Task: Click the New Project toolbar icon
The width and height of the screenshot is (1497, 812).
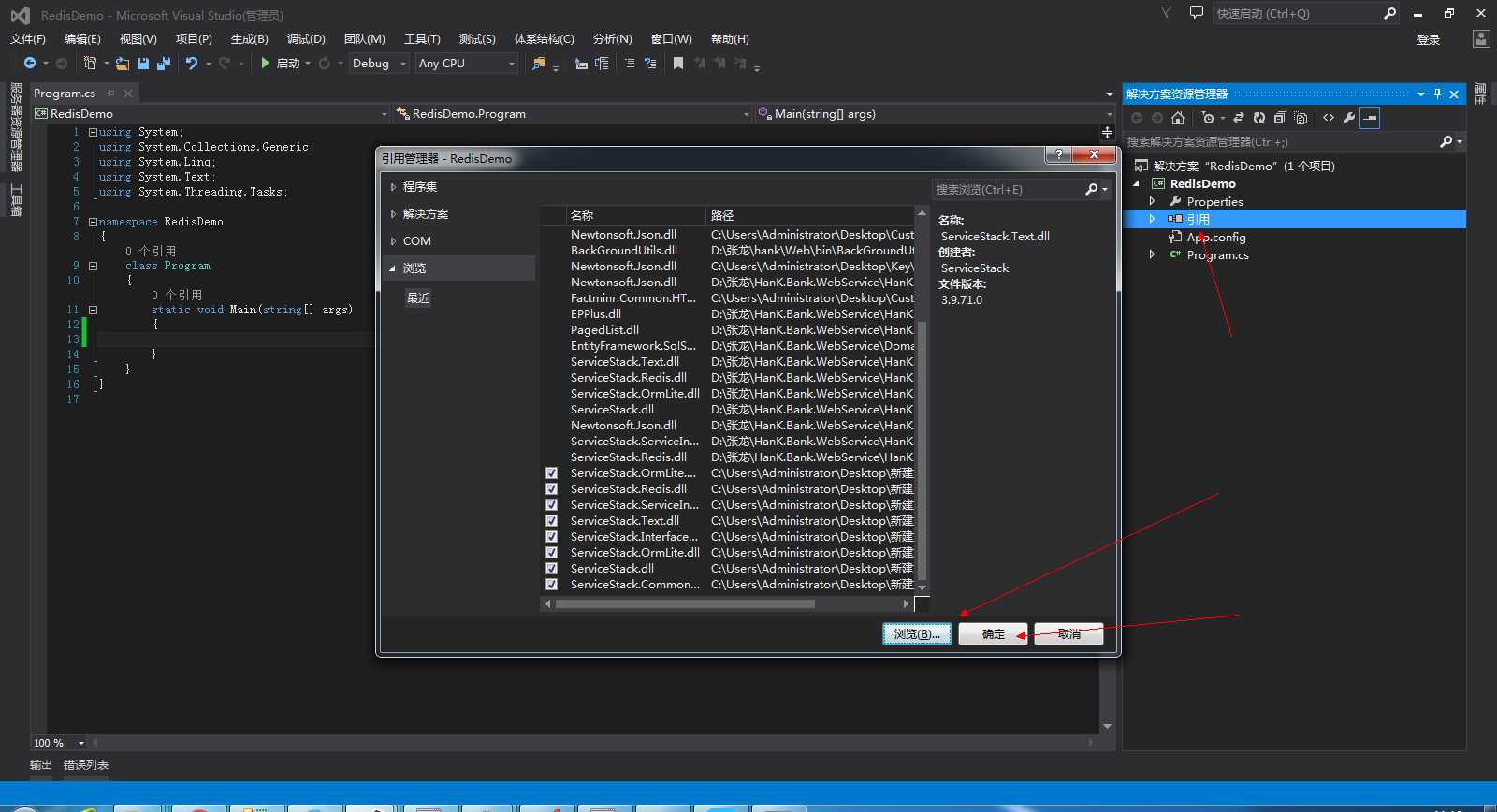Action: [x=90, y=63]
